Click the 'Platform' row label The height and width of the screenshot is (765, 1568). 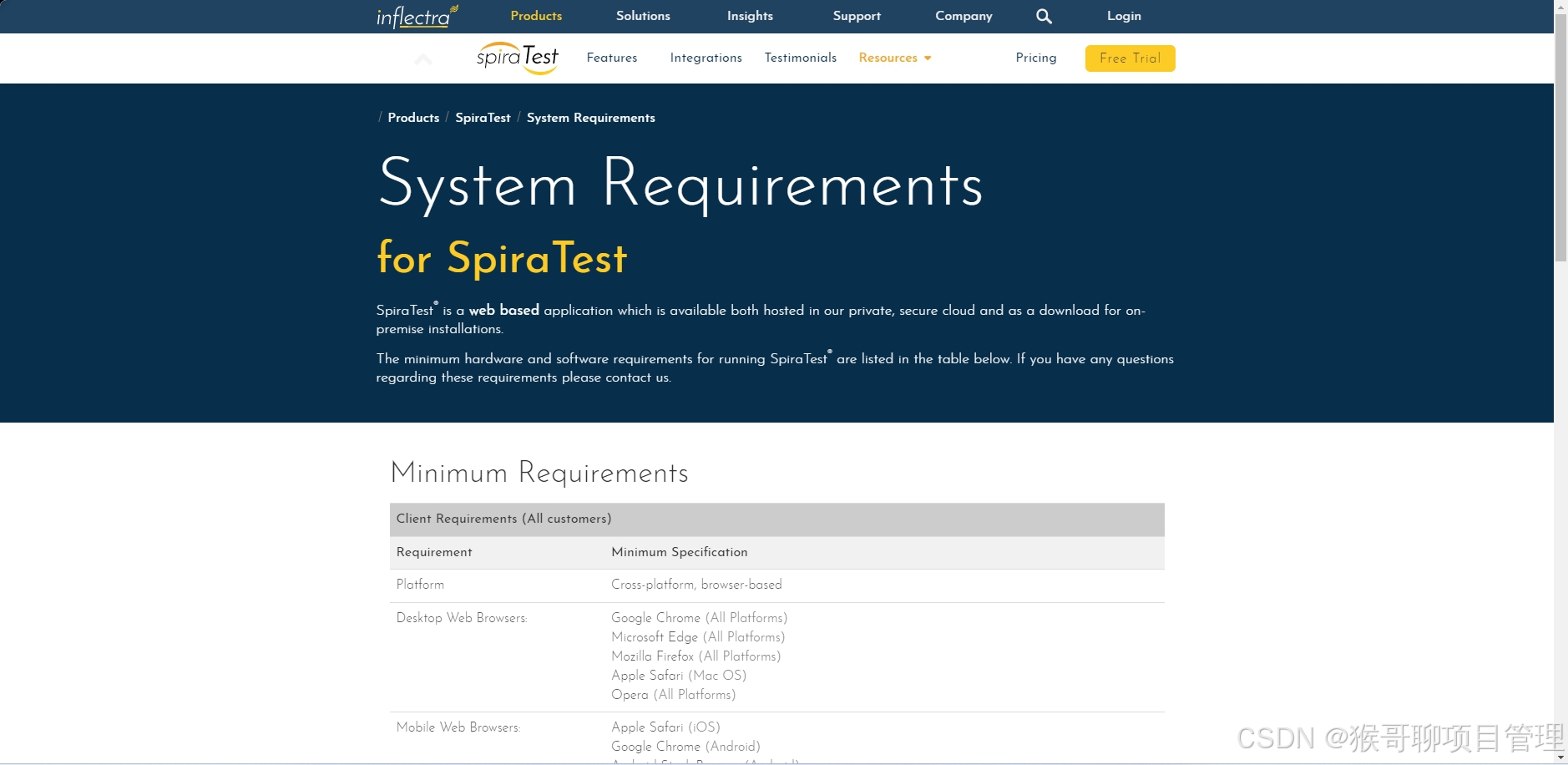[x=420, y=585]
